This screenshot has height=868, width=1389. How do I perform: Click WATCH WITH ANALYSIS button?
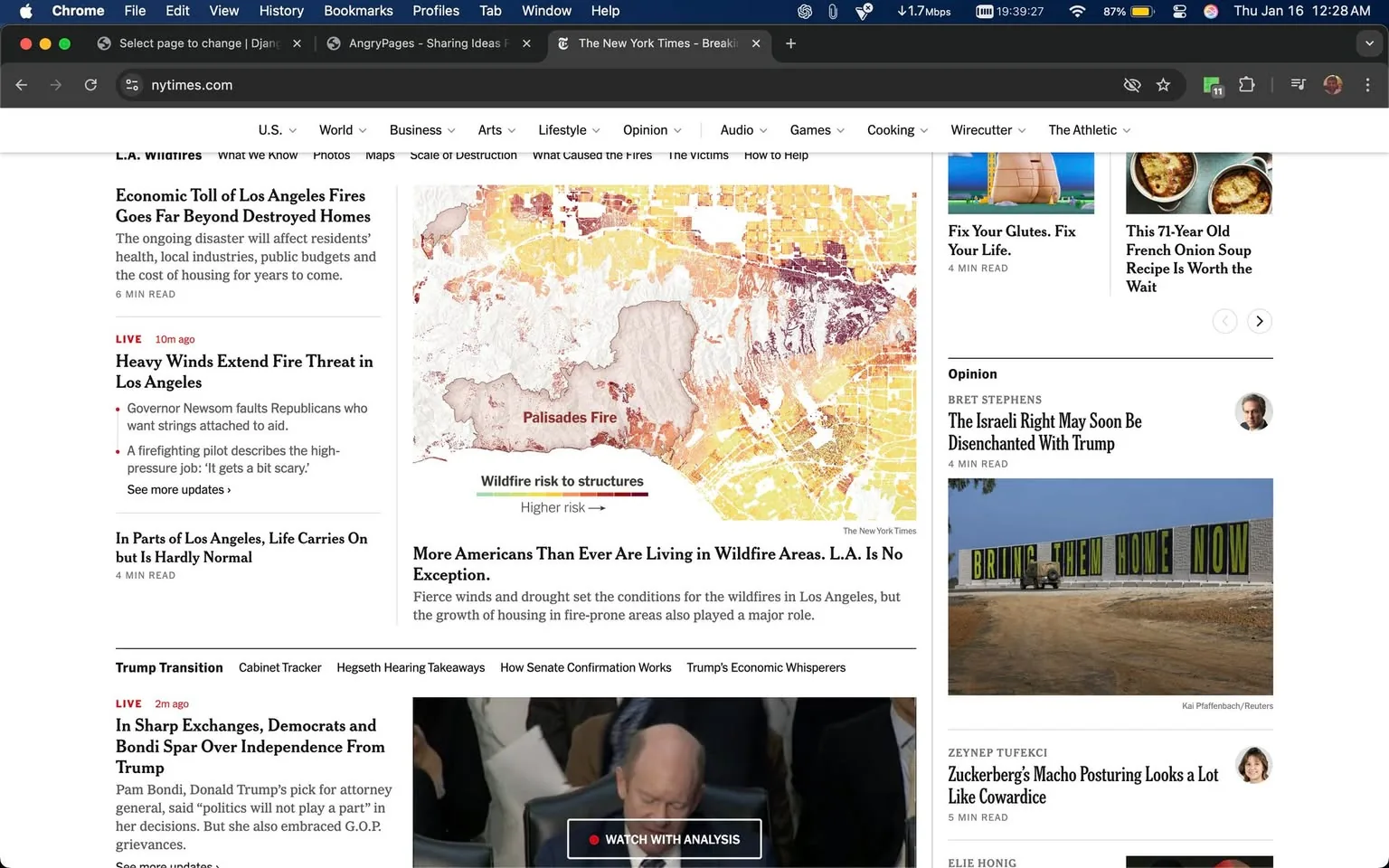(x=665, y=839)
